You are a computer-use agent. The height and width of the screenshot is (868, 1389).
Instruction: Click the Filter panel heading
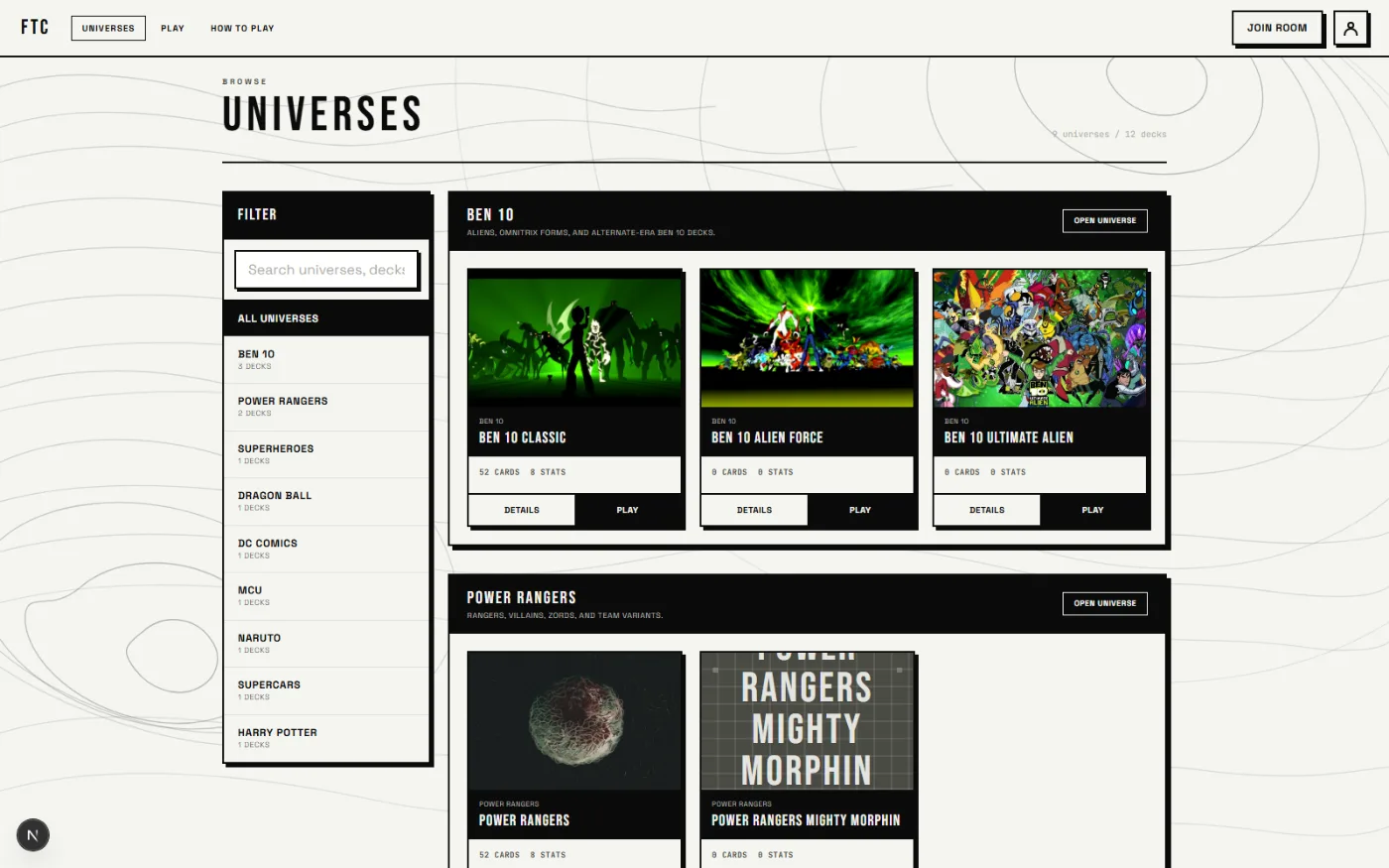257,214
